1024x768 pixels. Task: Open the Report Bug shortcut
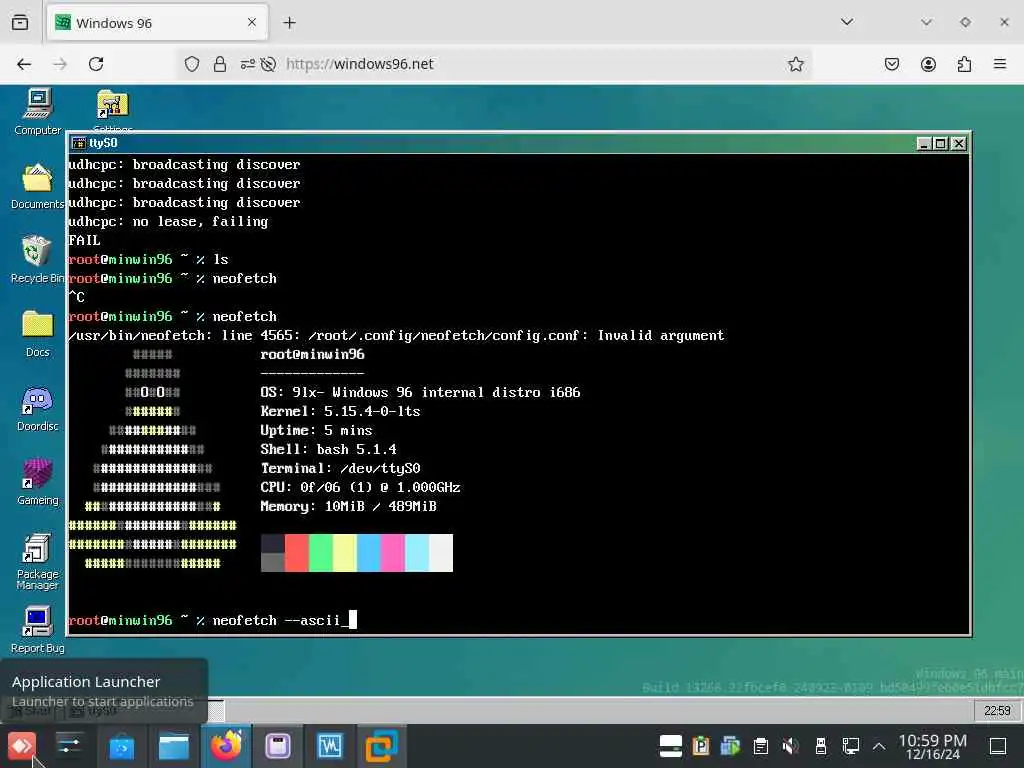pos(37,630)
